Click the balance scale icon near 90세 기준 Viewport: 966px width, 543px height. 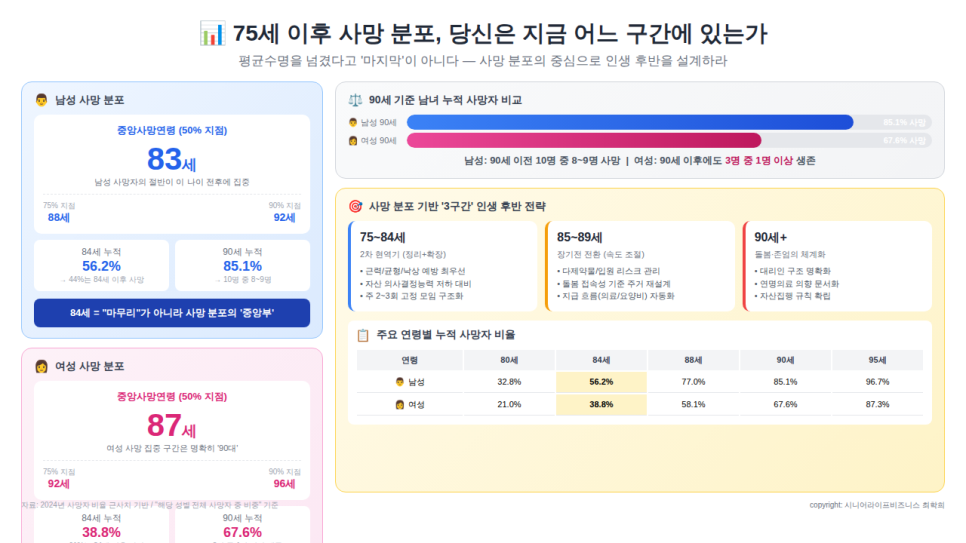coord(355,100)
